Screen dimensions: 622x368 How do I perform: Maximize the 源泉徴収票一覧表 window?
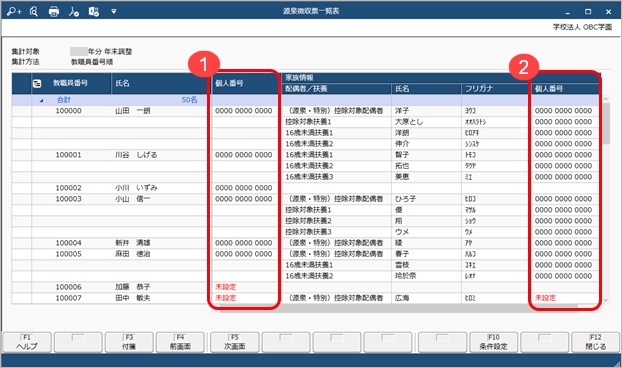tap(588, 12)
